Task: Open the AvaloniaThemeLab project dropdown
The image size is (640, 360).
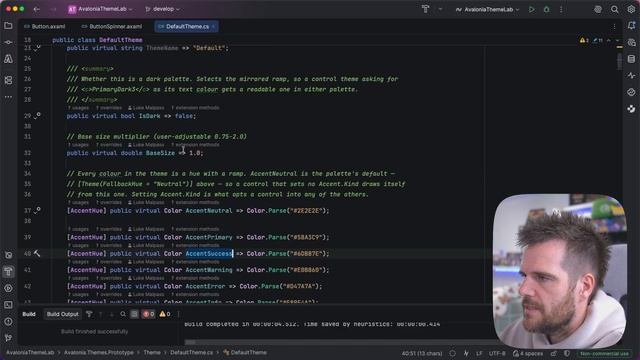Action: click(101, 9)
